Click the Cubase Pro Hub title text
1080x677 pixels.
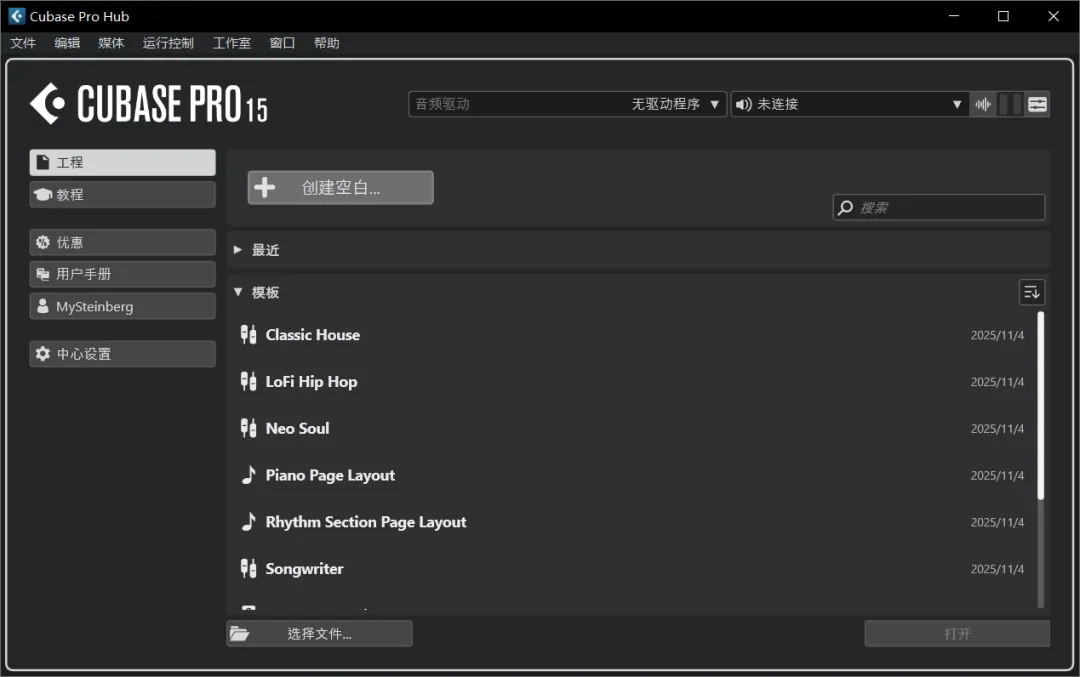79,17
